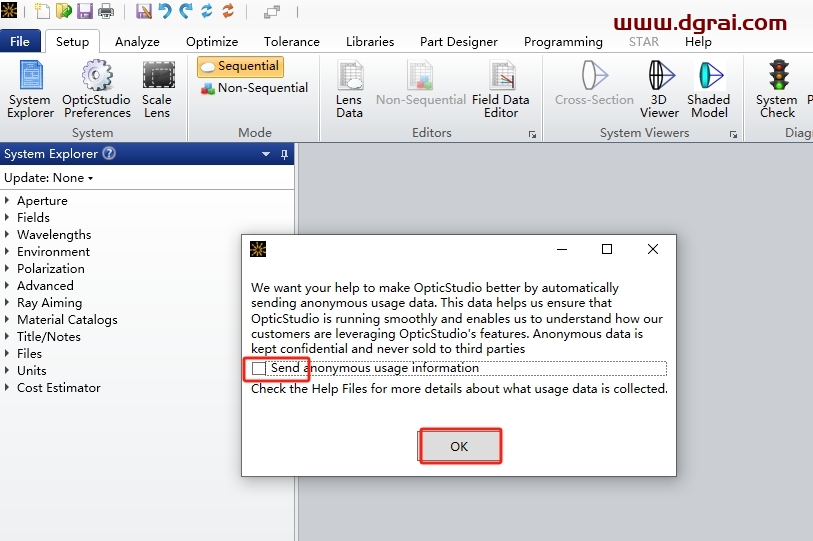813x541 pixels.
Task: Open the Shaded Model viewer
Action: (x=709, y=89)
